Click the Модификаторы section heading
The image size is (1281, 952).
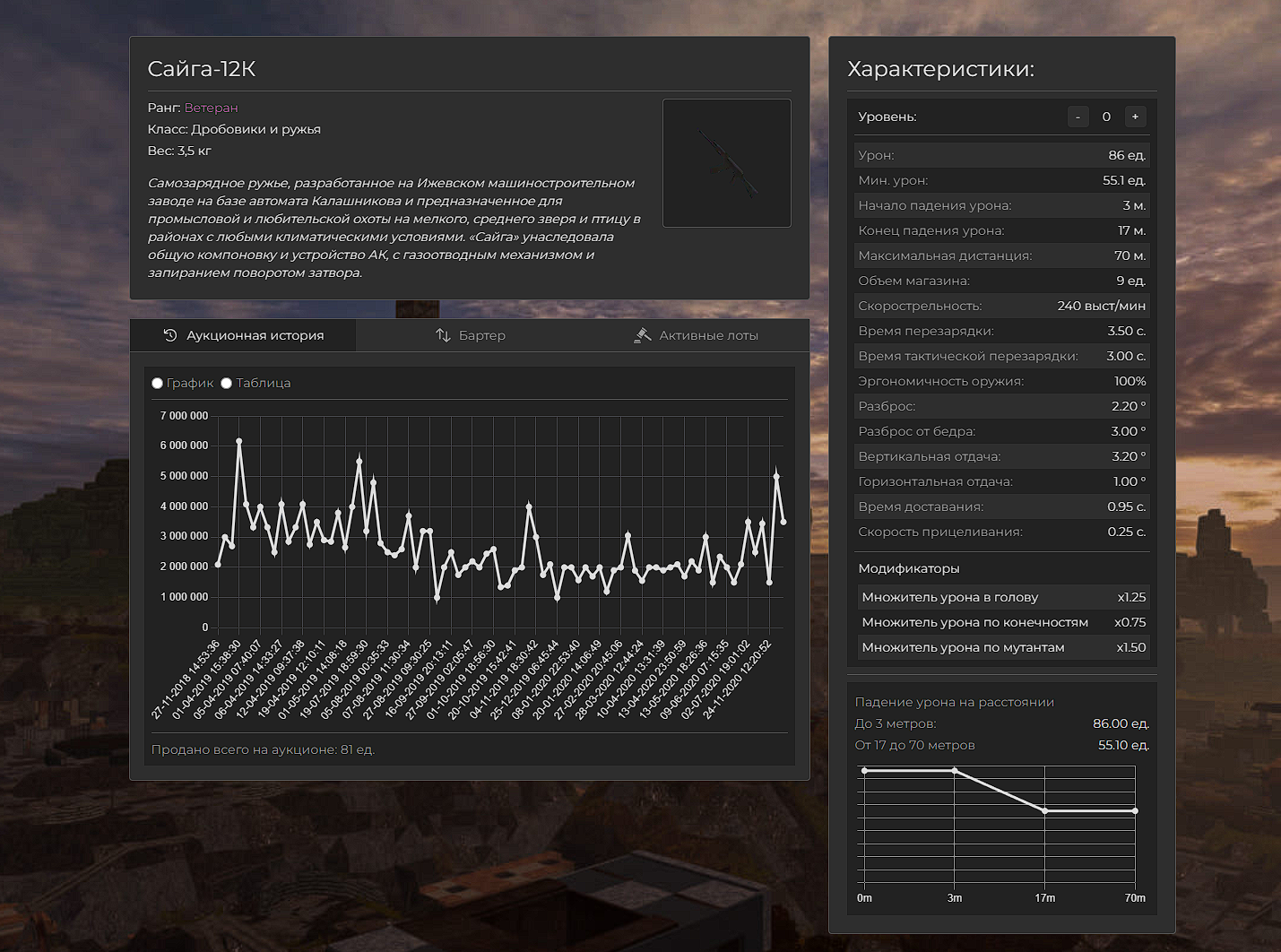tap(909, 568)
